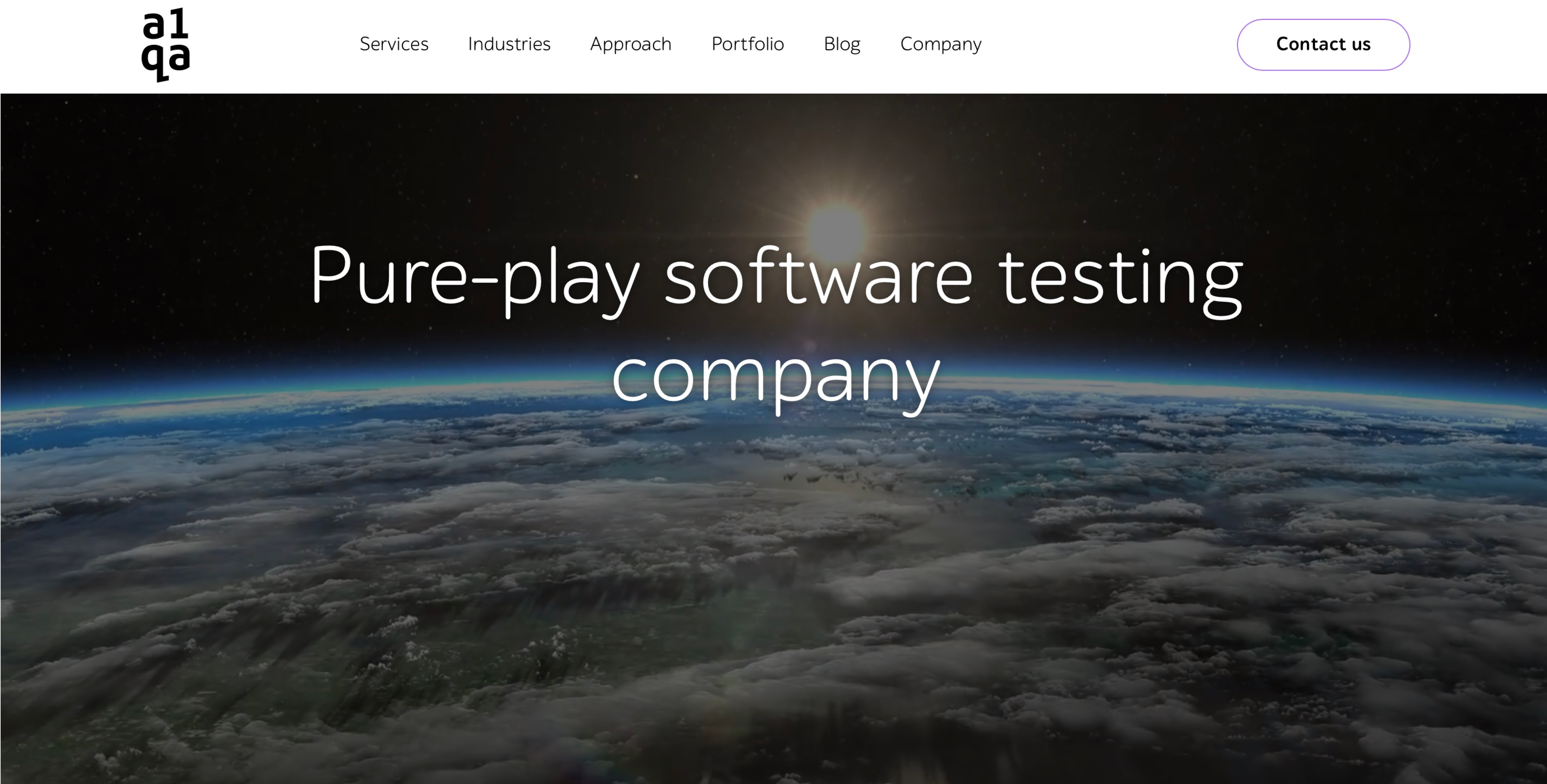Screen dimensions: 1547x784
Task: Click the bright sun in hero image
Action: pos(837,232)
